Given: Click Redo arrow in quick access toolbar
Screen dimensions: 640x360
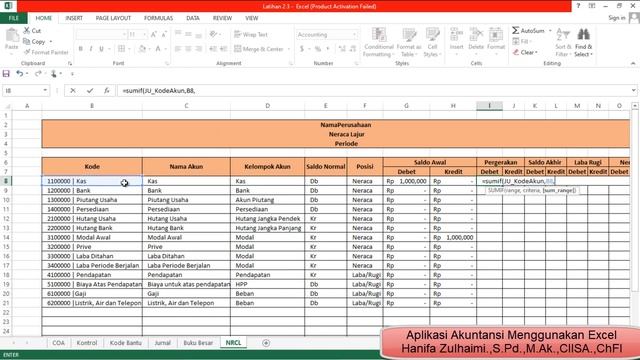Looking at the screenshot, I should (38, 74).
